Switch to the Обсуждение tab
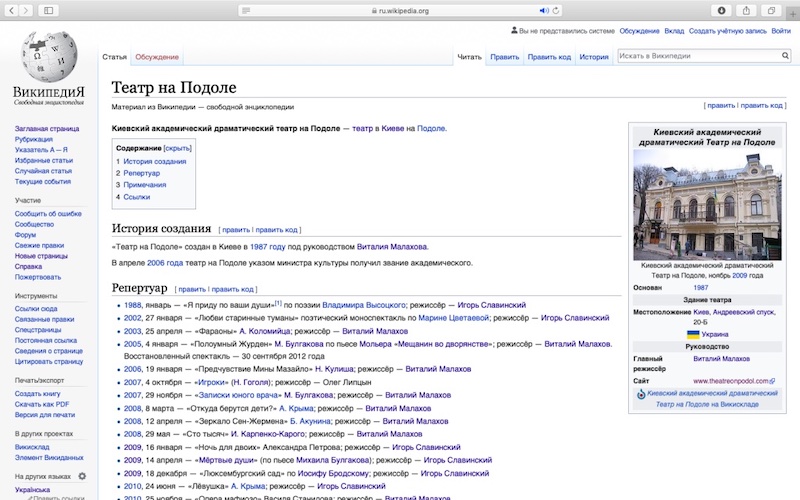The width and height of the screenshot is (800, 500). tap(157, 57)
